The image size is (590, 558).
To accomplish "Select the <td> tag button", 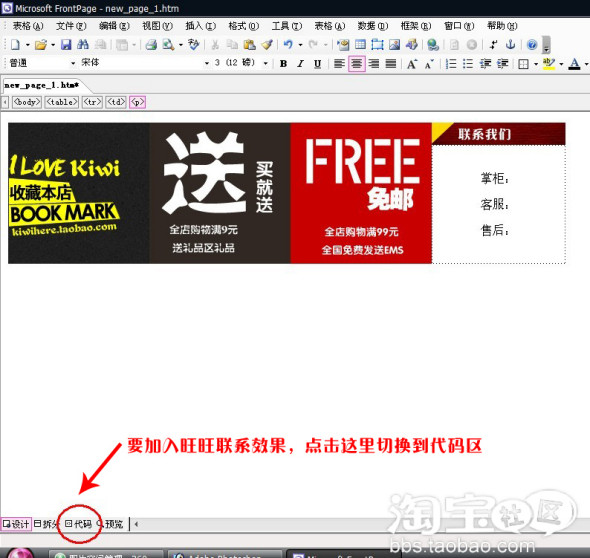I will (x=116, y=102).
